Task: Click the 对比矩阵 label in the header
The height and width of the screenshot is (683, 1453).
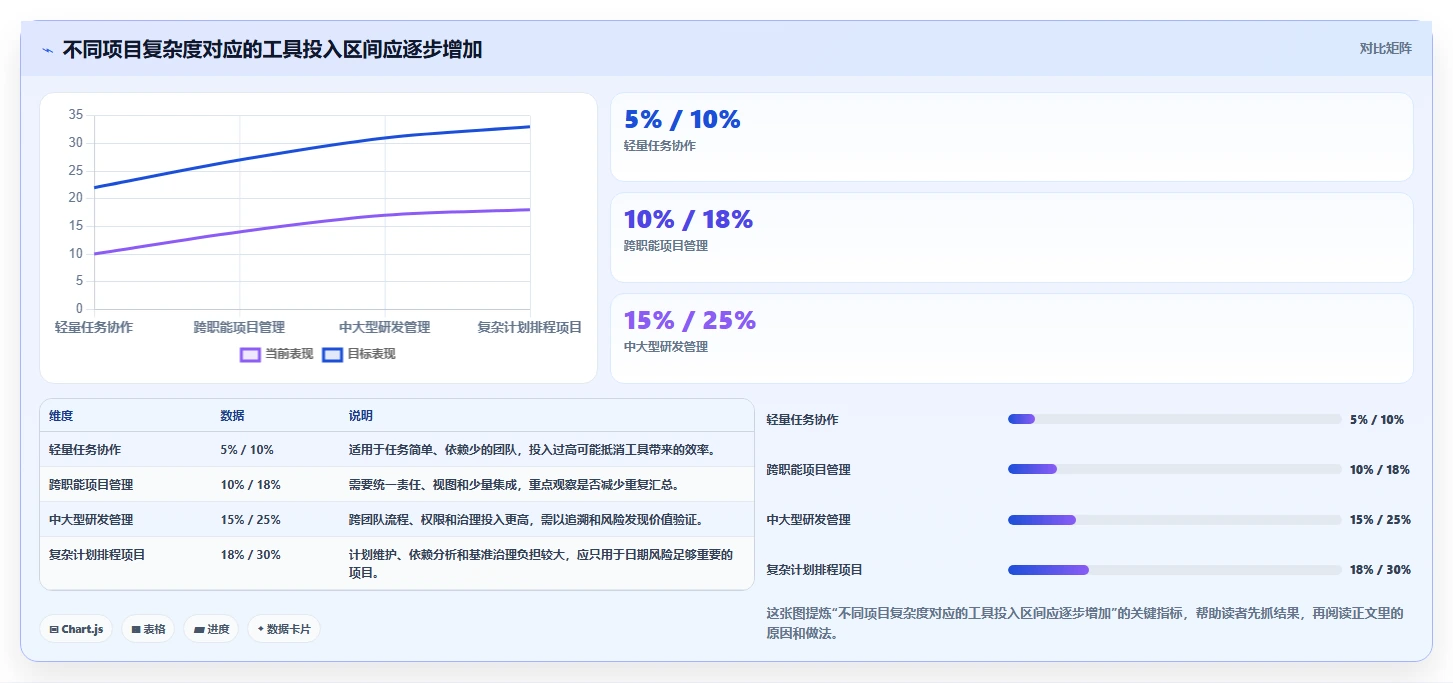Action: (x=1385, y=48)
